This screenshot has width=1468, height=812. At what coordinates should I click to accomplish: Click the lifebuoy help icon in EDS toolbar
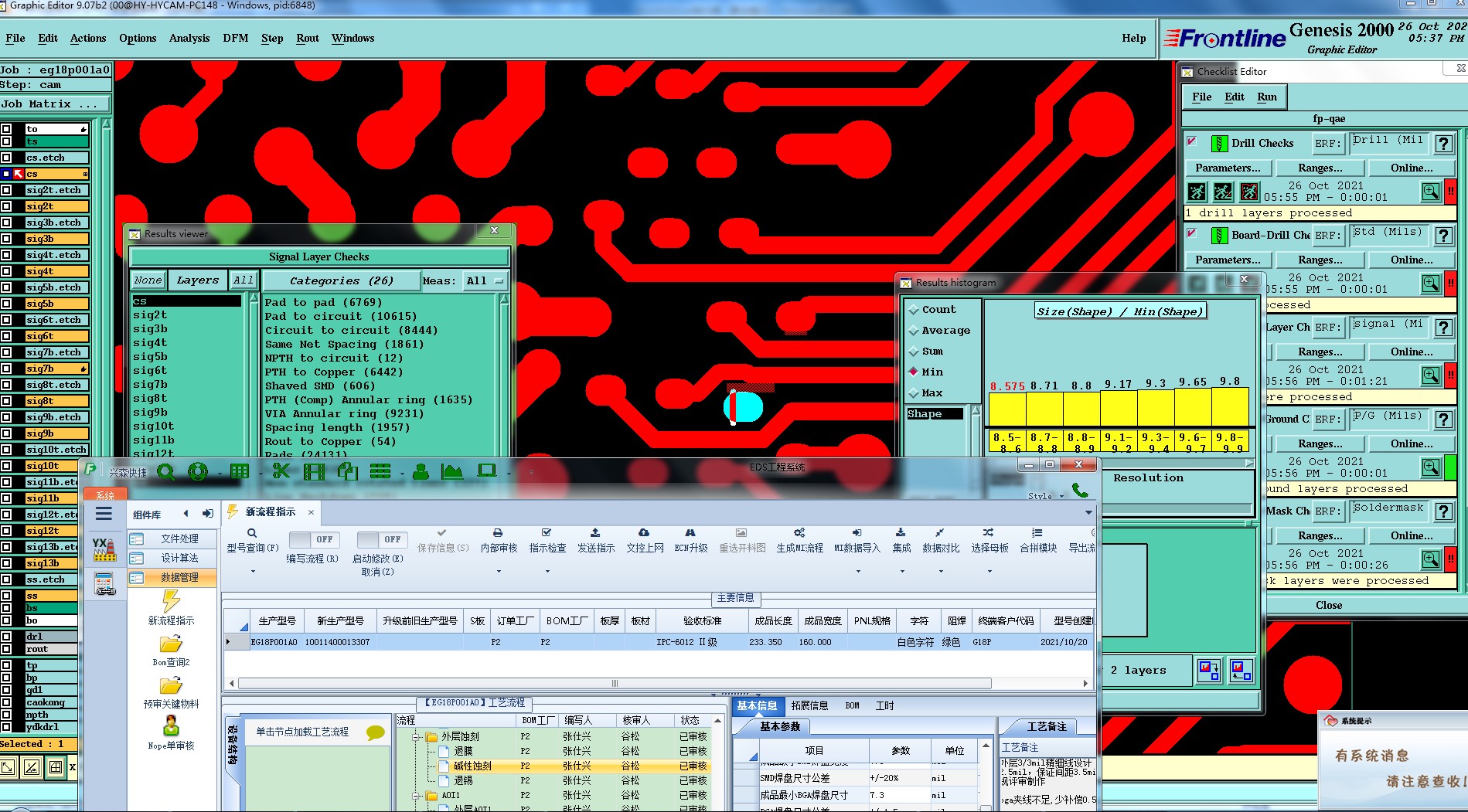198,471
